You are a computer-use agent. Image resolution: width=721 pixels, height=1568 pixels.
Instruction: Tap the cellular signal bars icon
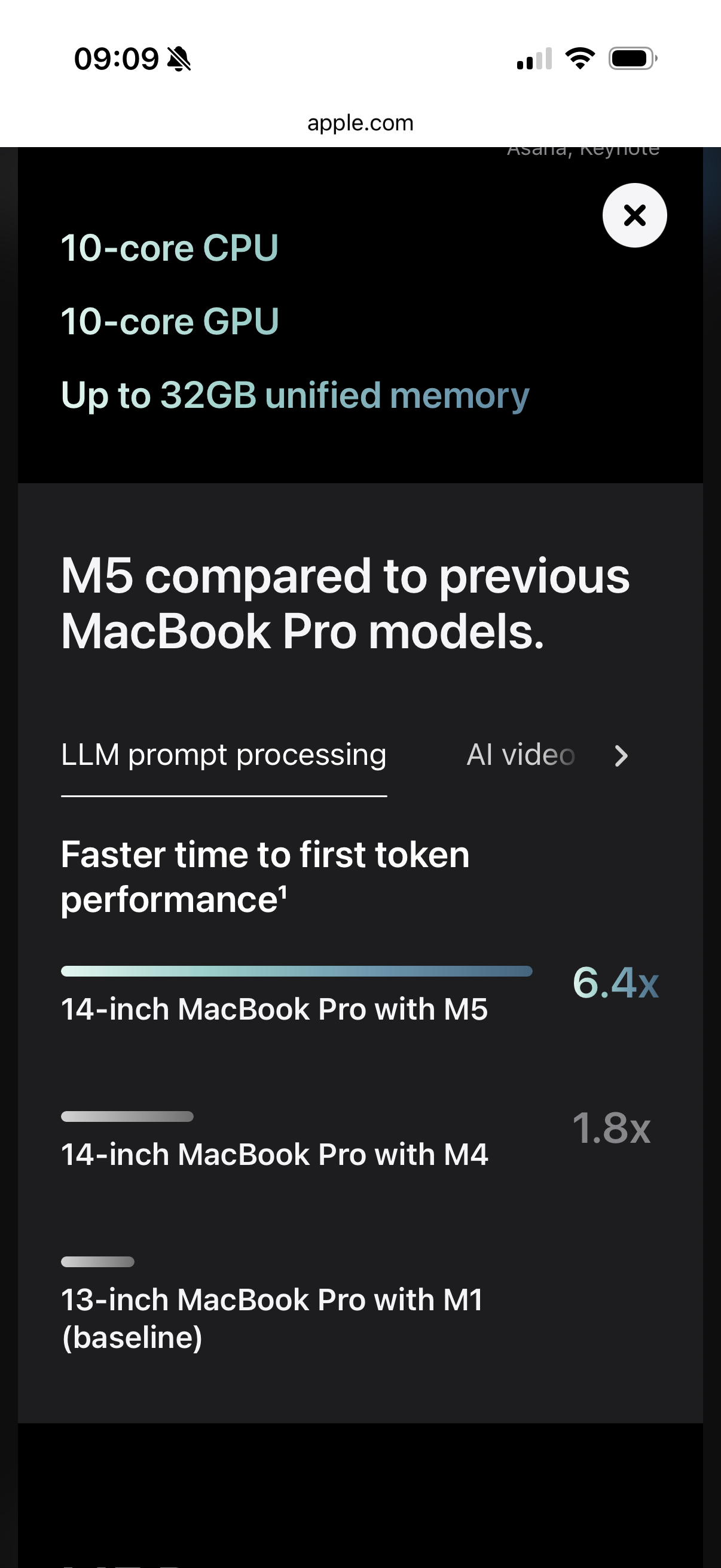534,59
